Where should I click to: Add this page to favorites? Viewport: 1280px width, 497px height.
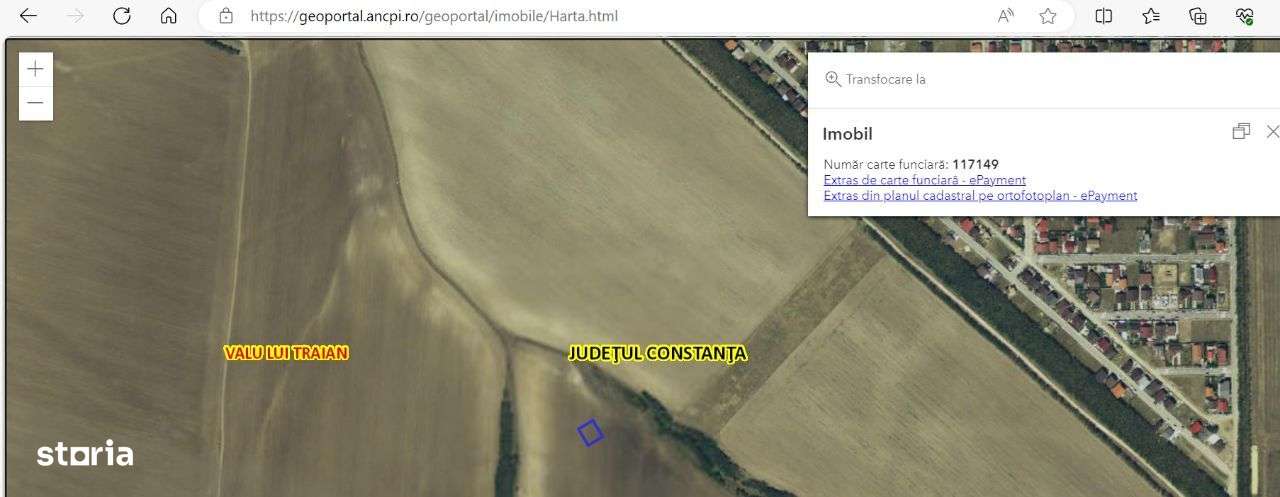pos(1048,16)
